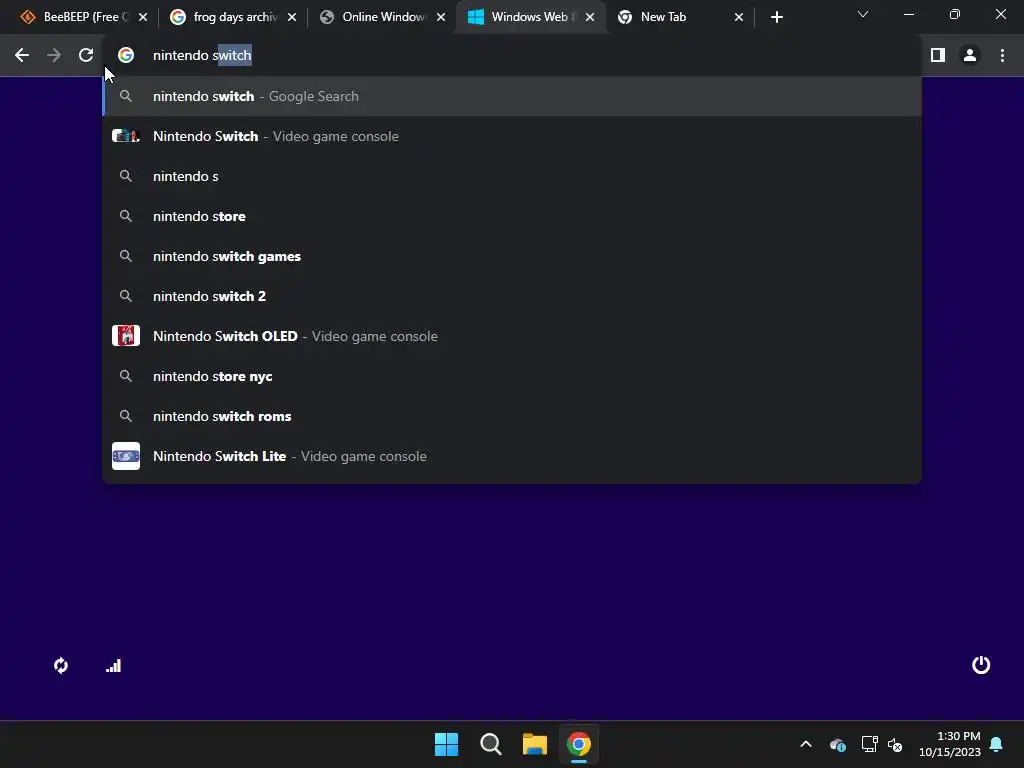Pick the 'nintendo switch 2' suggestion

point(512,296)
